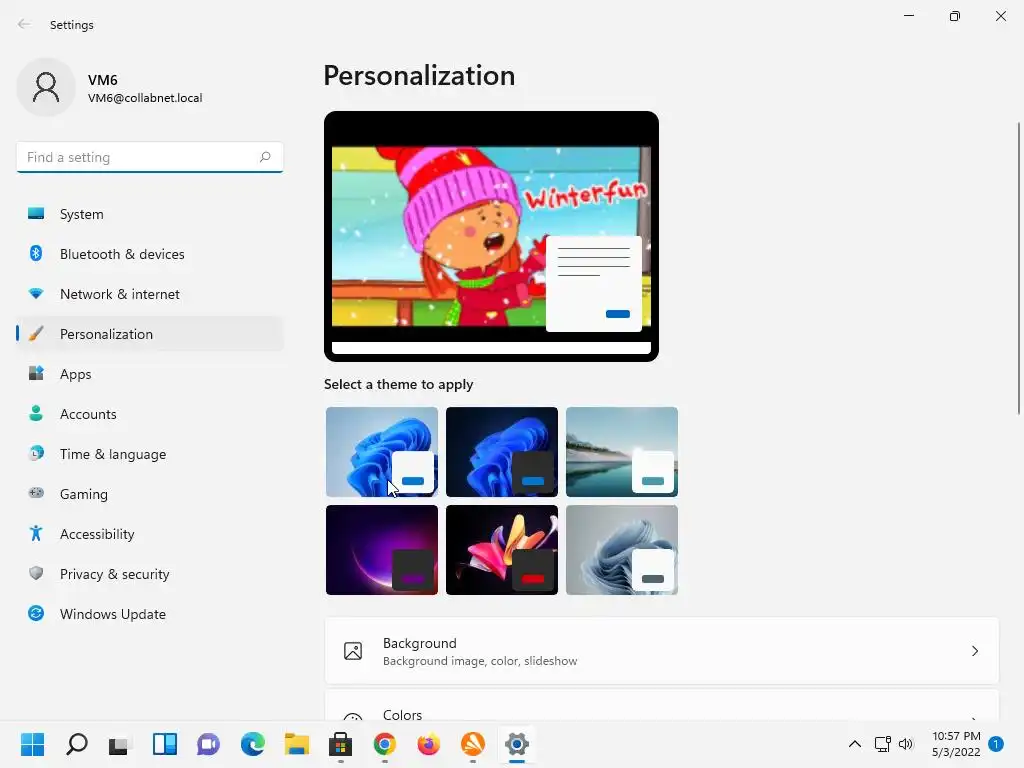Open Gaming settings
This screenshot has height=768, width=1024.
tap(150, 493)
